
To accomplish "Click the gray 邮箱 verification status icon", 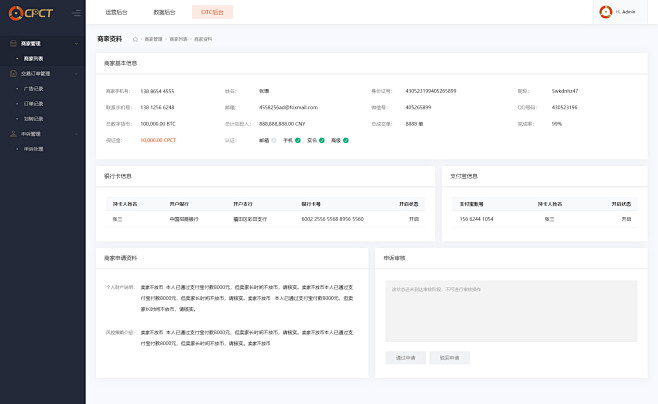I will [274, 141].
